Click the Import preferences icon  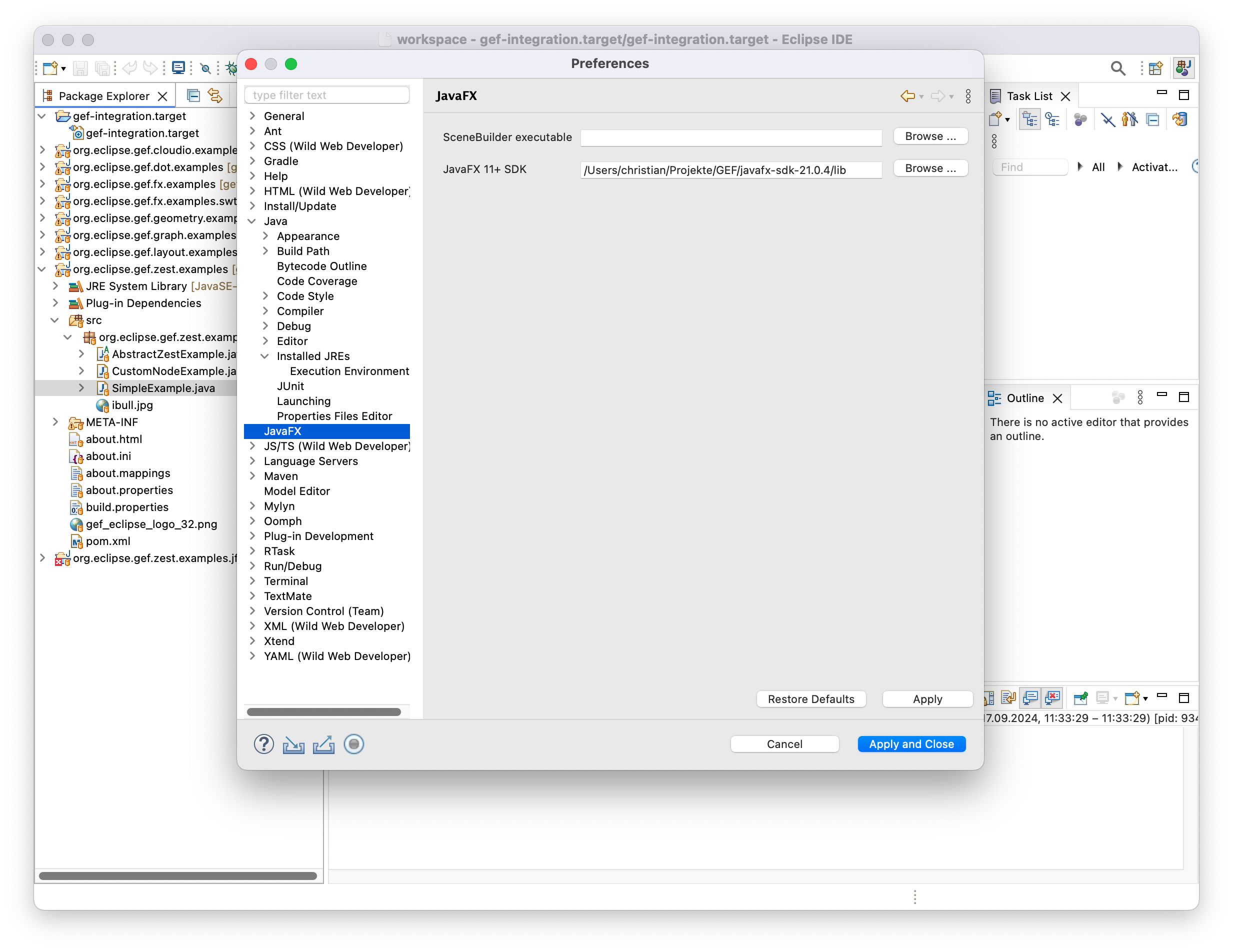pyautogui.click(x=293, y=744)
